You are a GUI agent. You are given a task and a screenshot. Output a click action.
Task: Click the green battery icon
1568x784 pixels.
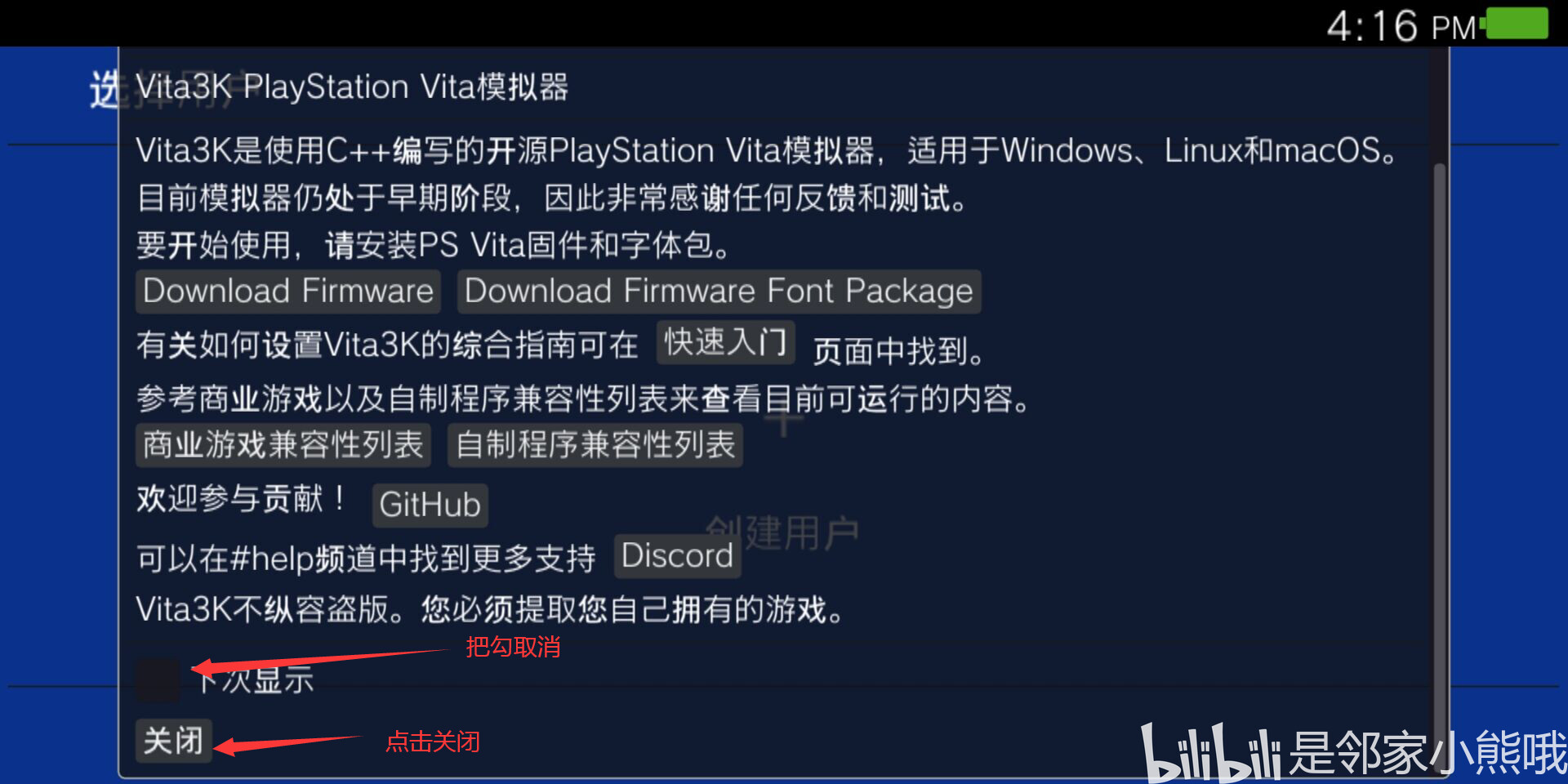pos(1517,23)
